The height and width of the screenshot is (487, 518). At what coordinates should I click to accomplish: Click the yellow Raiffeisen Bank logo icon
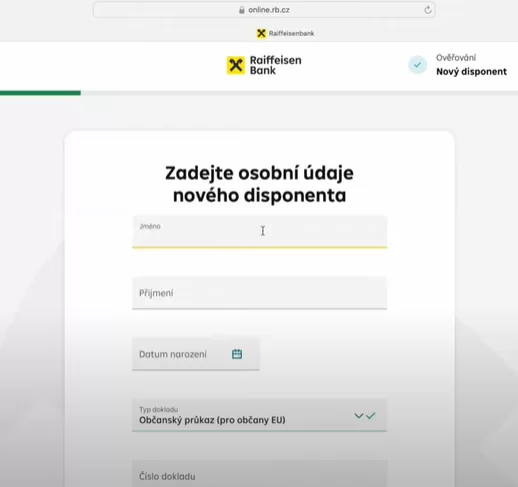236,65
